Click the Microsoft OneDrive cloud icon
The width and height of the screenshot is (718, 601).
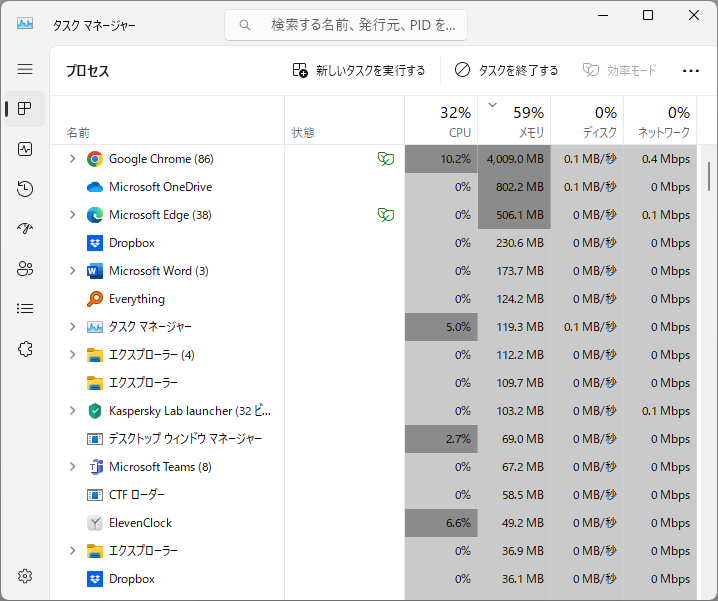pyautogui.click(x=95, y=187)
